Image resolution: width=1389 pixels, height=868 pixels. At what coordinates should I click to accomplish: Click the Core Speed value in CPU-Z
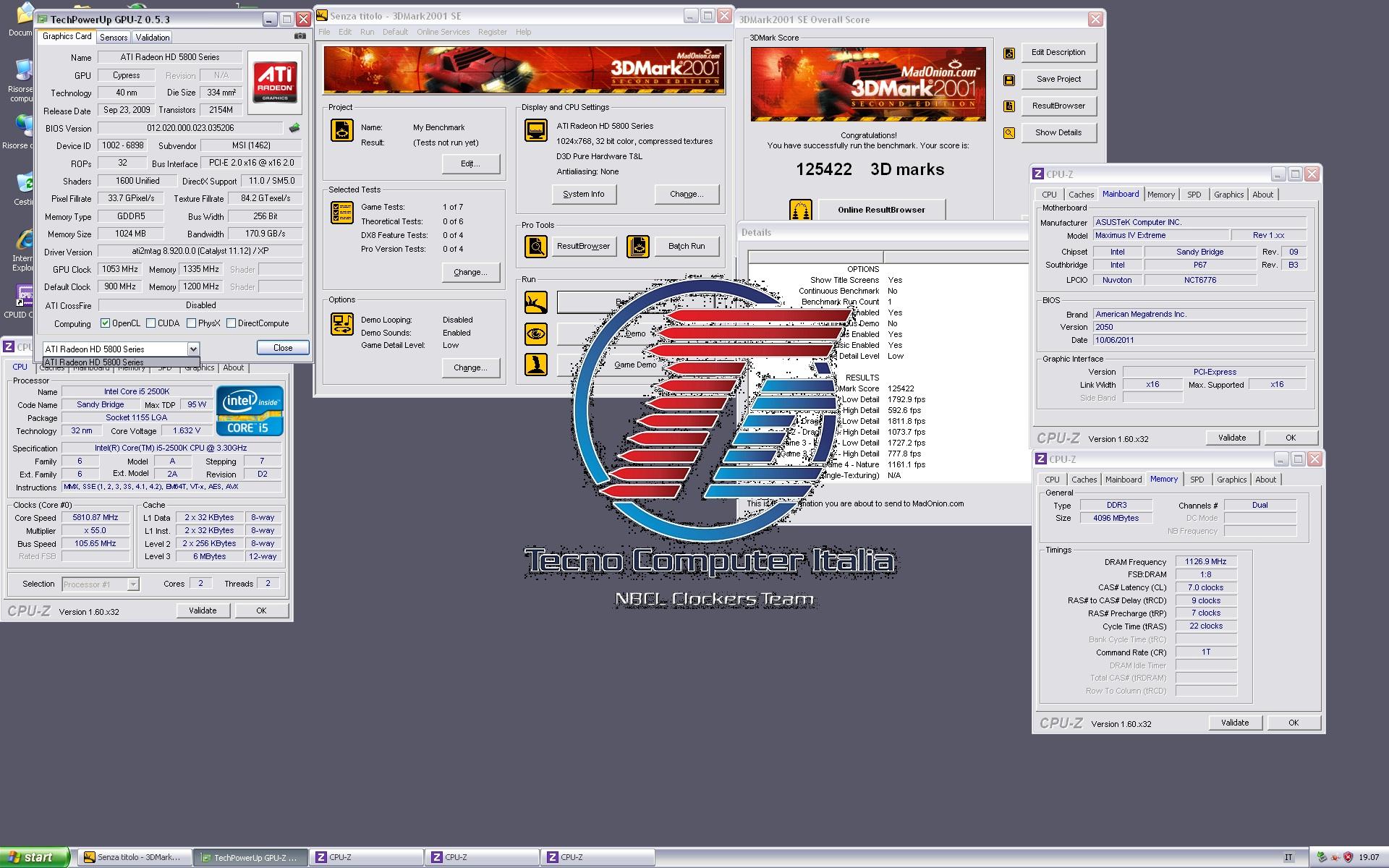tap(95, 517)
